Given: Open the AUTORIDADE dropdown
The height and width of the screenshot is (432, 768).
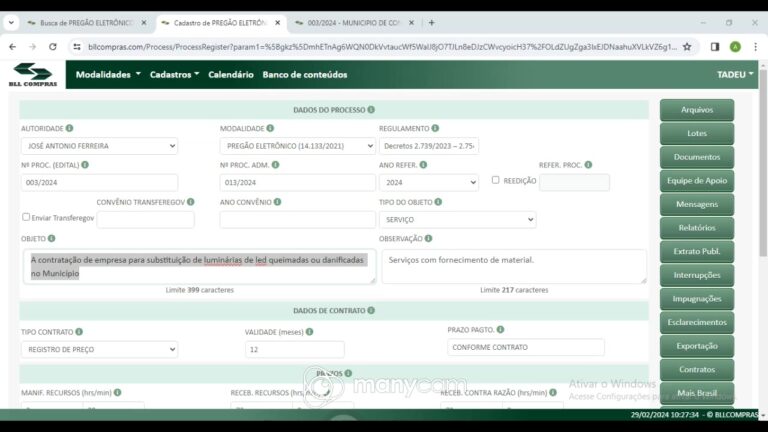Looking at the screenshot, I should [99, 146].
